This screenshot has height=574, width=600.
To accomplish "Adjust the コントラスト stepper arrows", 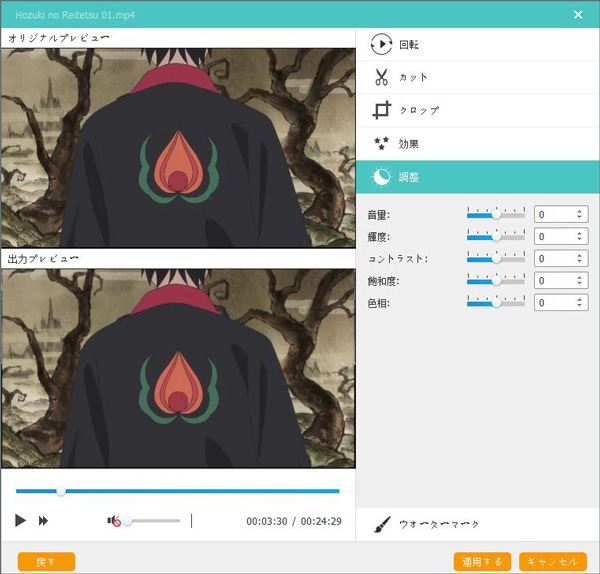I will [x=580, y=258].
